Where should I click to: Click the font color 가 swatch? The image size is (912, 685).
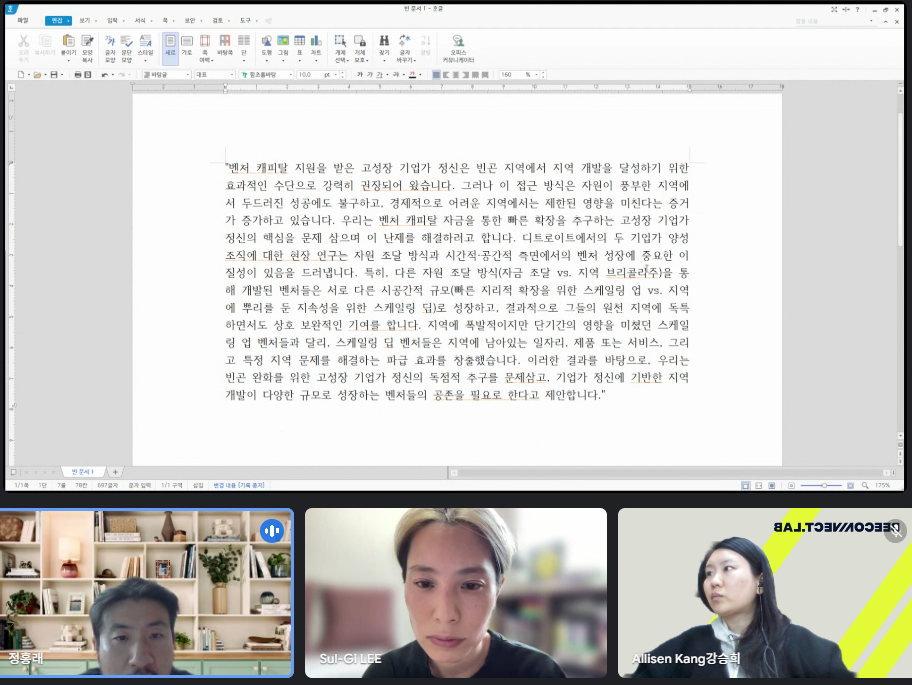[x=412, y=74]
